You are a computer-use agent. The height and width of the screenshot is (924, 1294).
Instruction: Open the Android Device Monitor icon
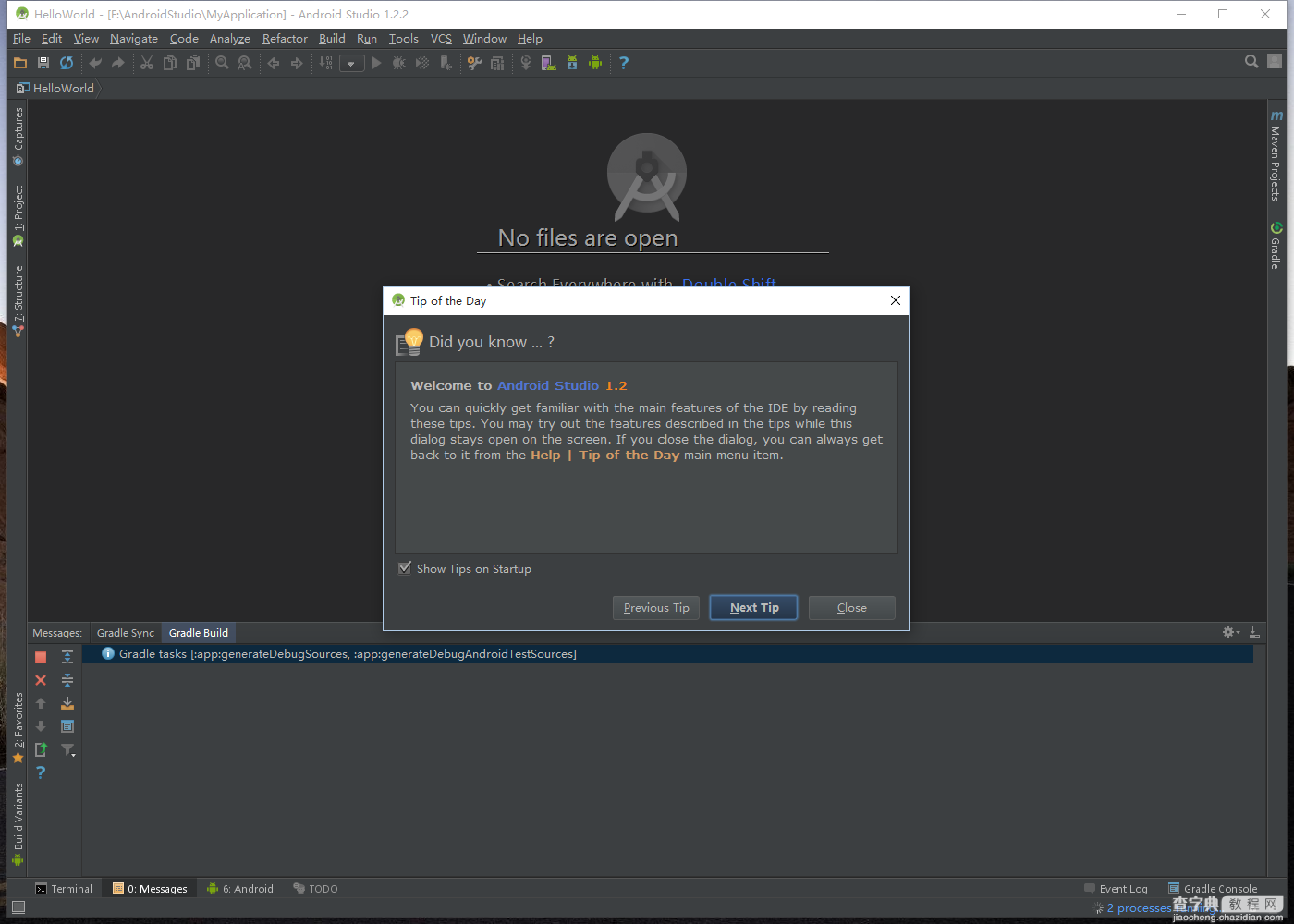pos(595,63)
